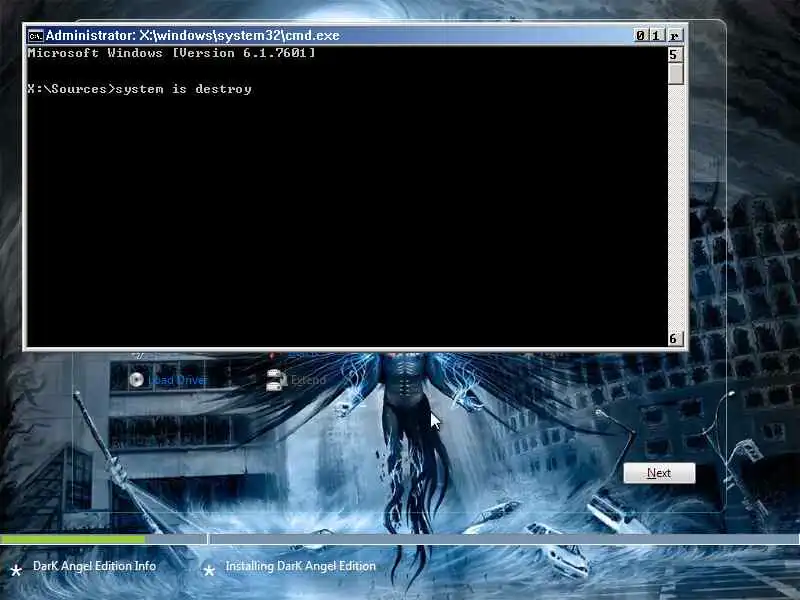Maximize the cmd.exe console window
This screenshot has height=600, width=800.
point(656,35)
